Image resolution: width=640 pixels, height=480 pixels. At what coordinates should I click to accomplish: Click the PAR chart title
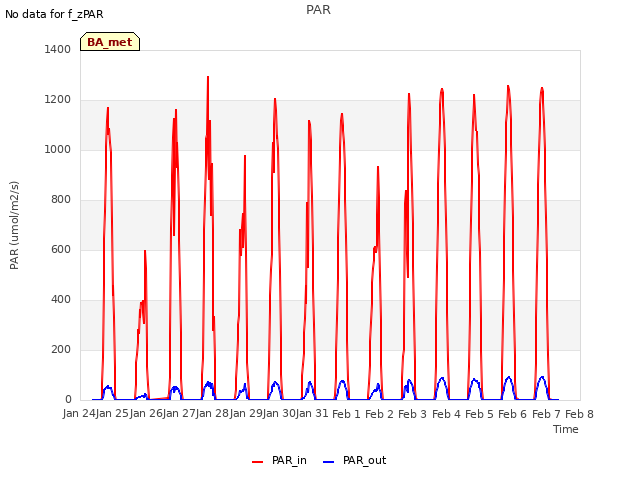318,10
